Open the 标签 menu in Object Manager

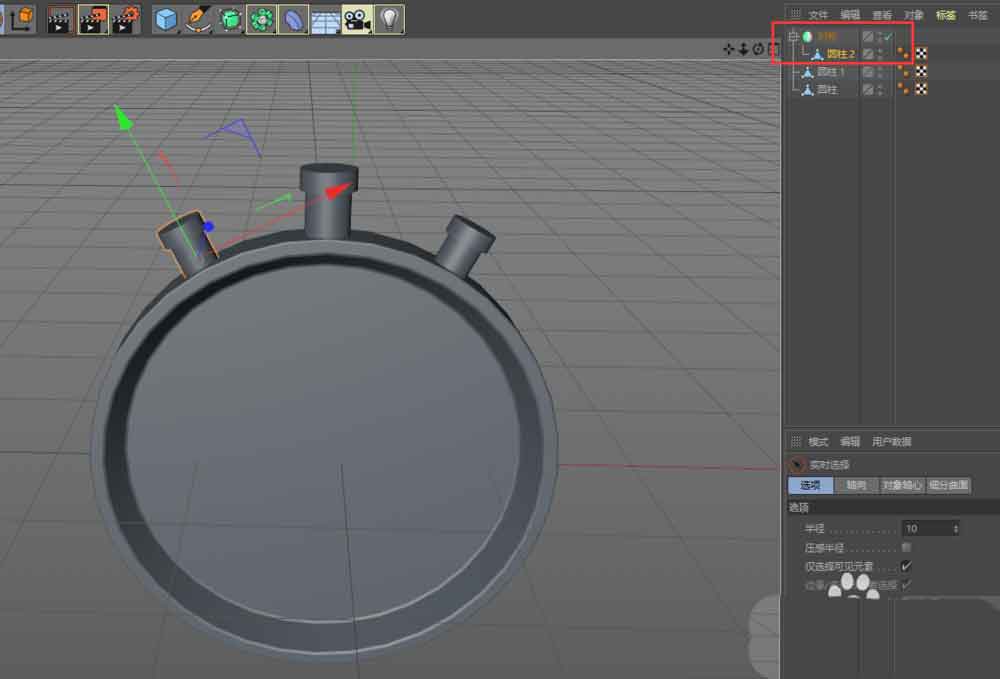945,15
